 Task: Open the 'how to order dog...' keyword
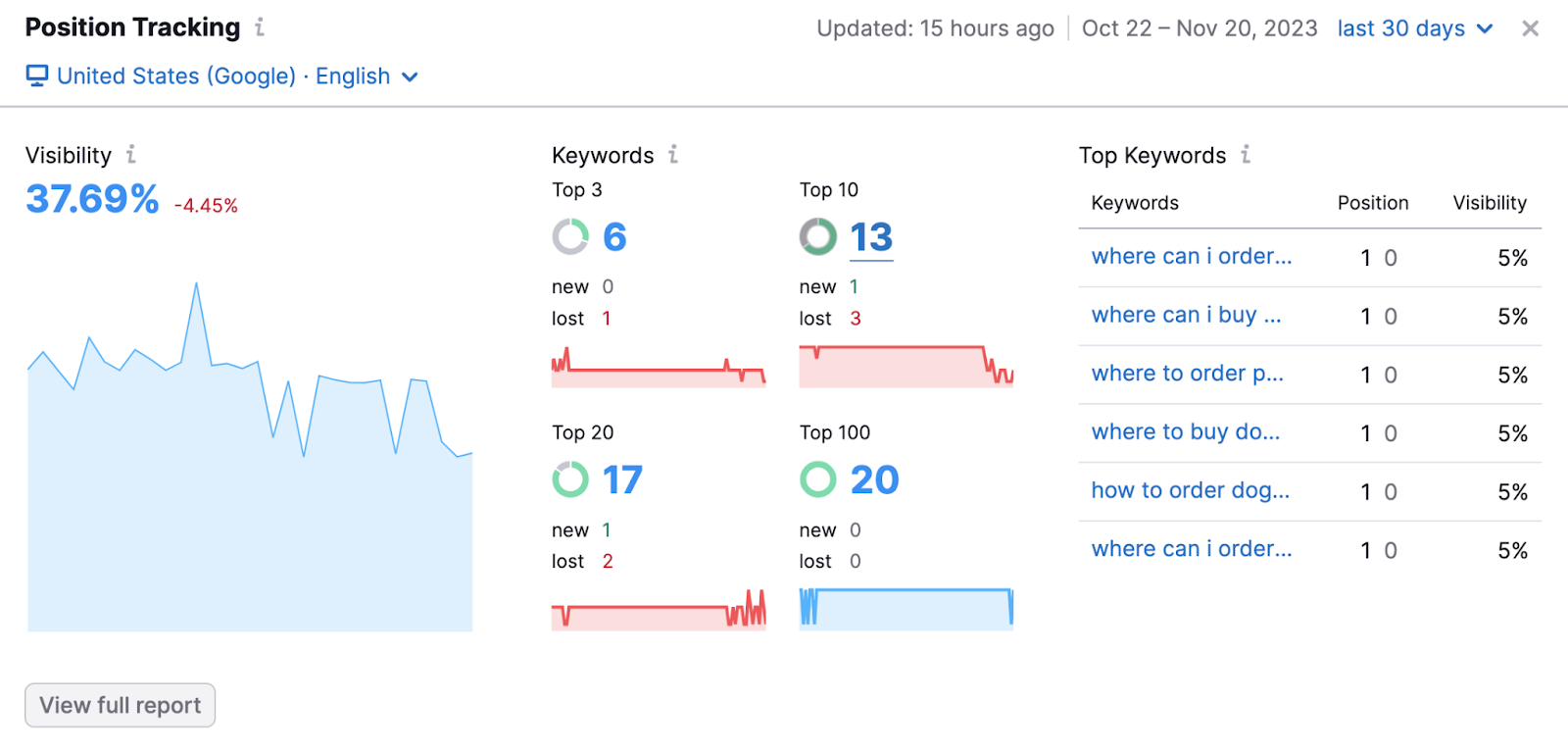1190,490
